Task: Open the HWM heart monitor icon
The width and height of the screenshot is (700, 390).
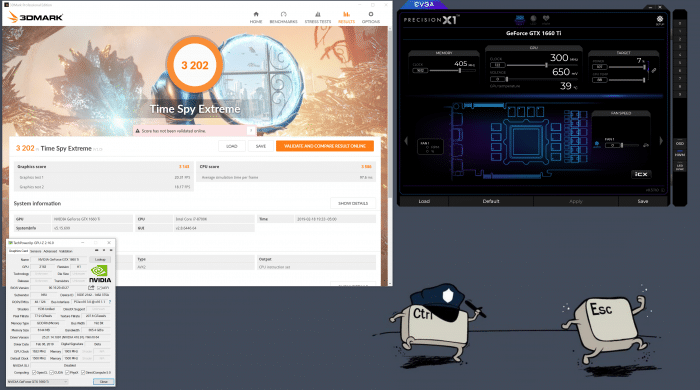Action: coord(546,19)
